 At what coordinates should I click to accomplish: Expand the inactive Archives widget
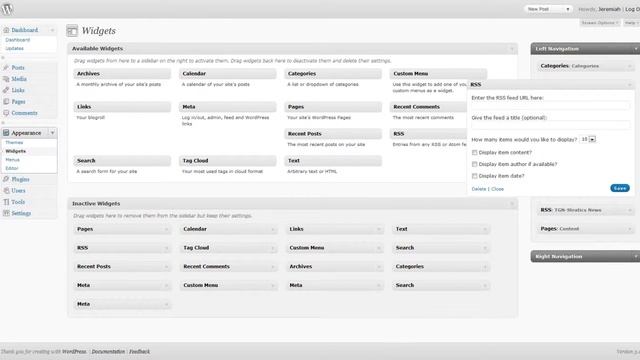coord(379,267)
